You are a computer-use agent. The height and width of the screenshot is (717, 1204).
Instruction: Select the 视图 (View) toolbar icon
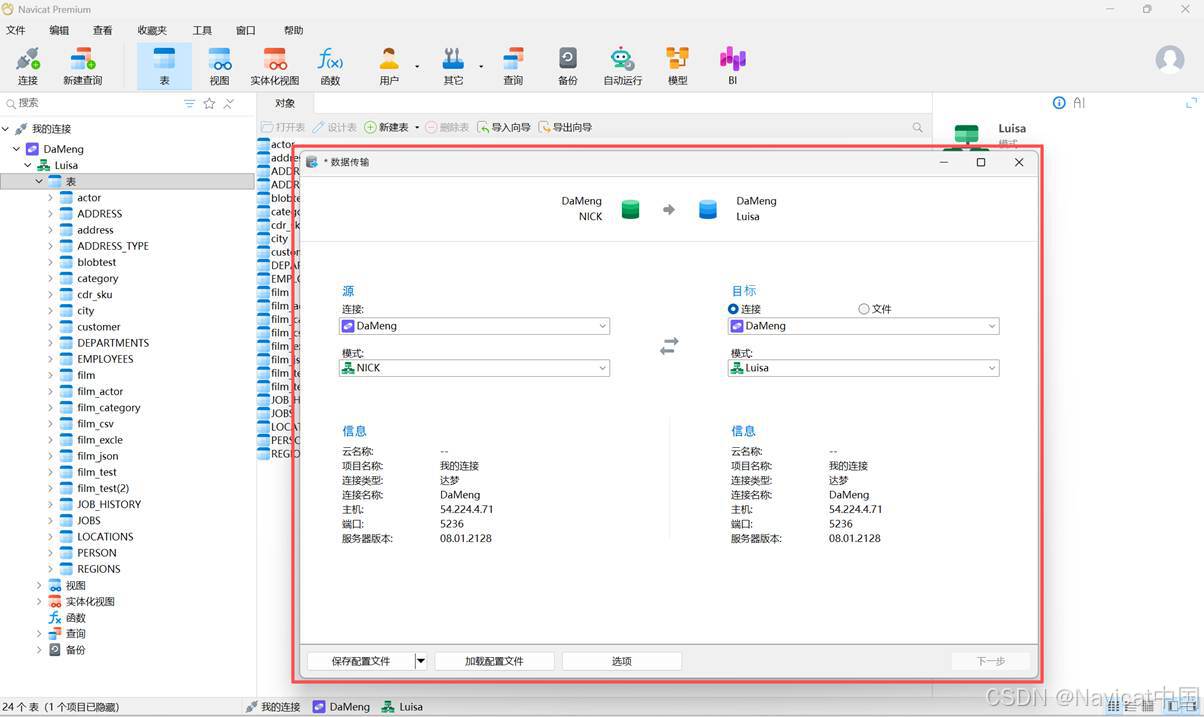(219, 66)
